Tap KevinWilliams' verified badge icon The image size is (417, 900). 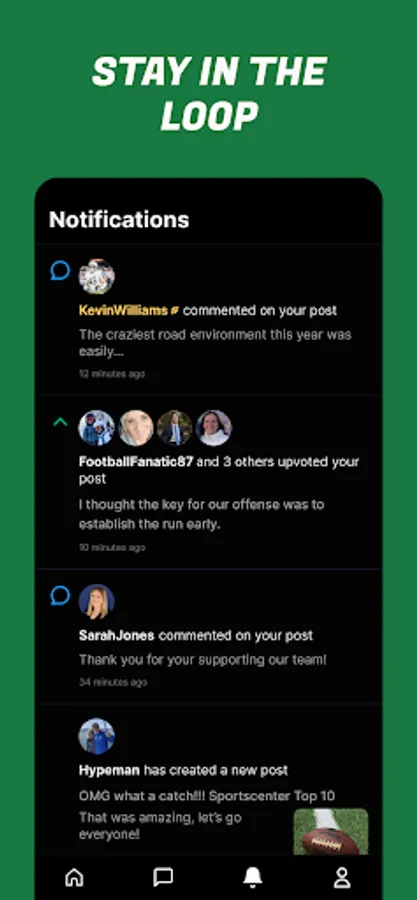175,311
